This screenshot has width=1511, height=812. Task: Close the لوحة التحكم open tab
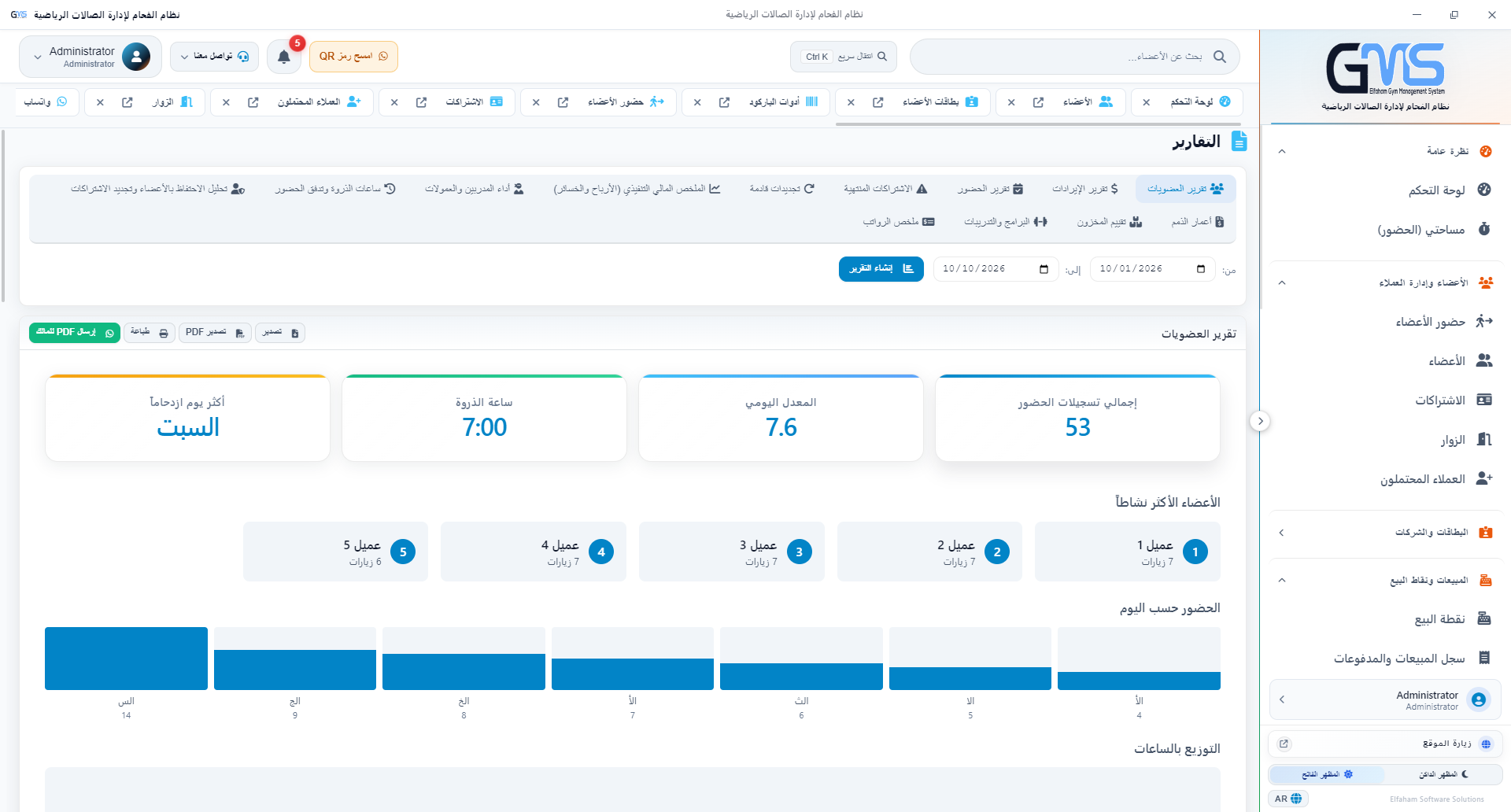coord(1147,102)
